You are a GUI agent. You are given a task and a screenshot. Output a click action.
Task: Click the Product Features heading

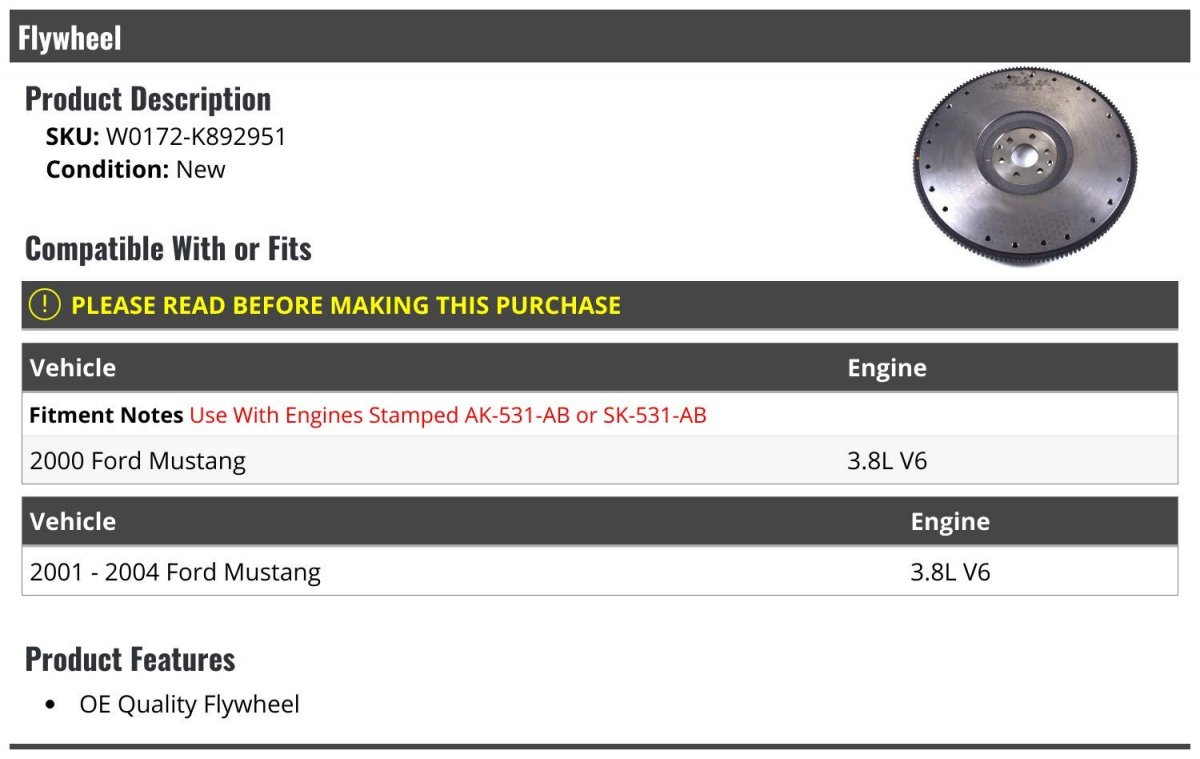130,660
